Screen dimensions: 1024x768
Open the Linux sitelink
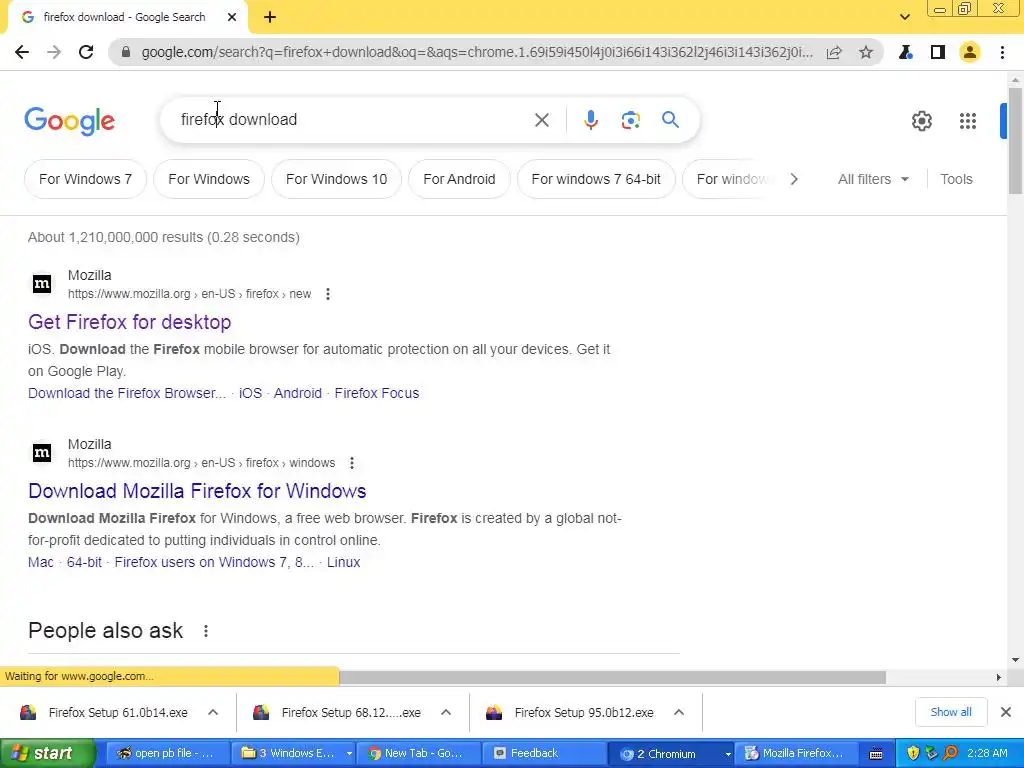coord(344,562)
